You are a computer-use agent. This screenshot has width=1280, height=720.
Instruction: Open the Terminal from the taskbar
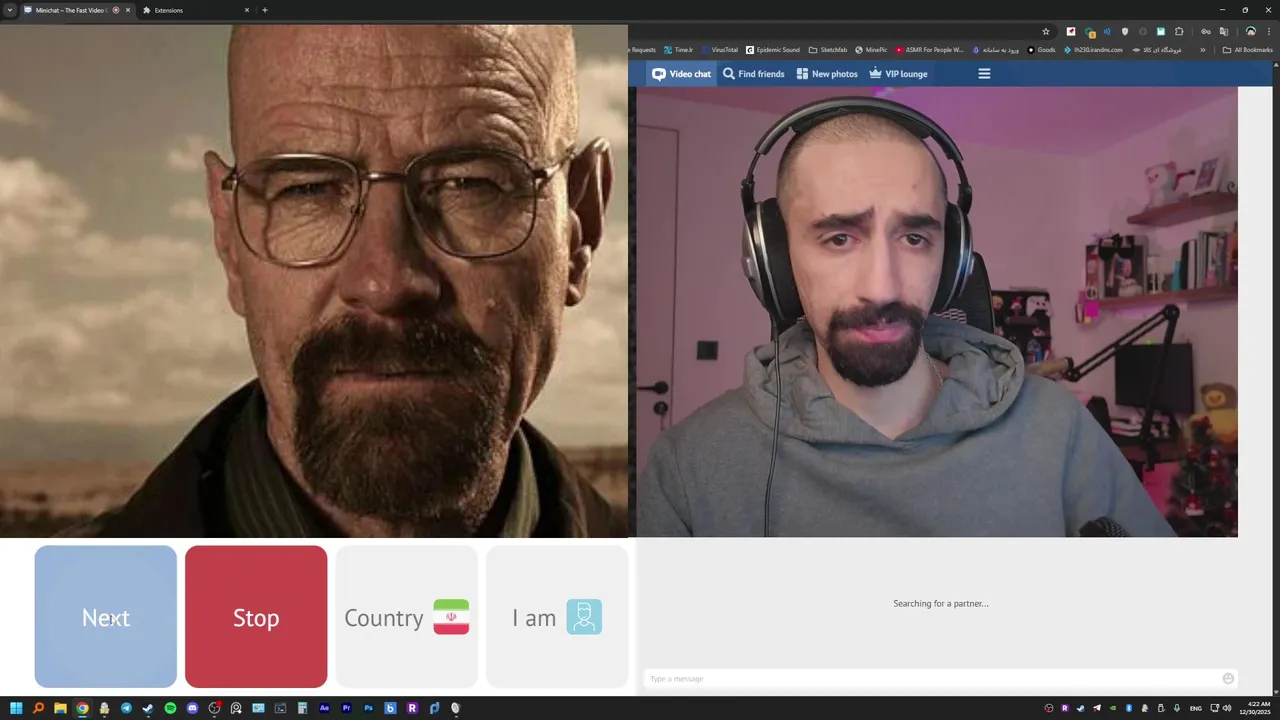(280, 708)
